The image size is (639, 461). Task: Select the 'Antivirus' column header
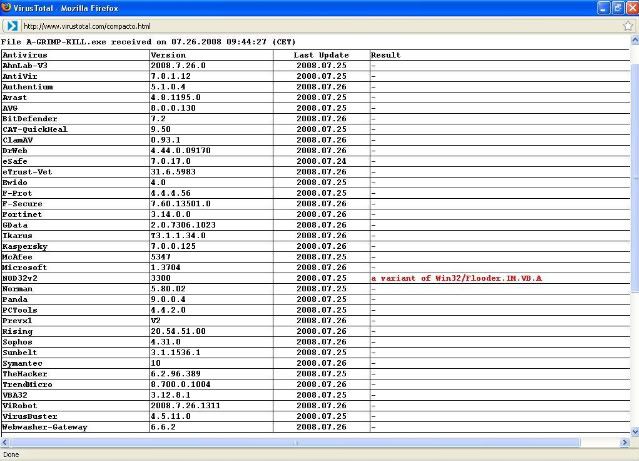coord(25,55)
